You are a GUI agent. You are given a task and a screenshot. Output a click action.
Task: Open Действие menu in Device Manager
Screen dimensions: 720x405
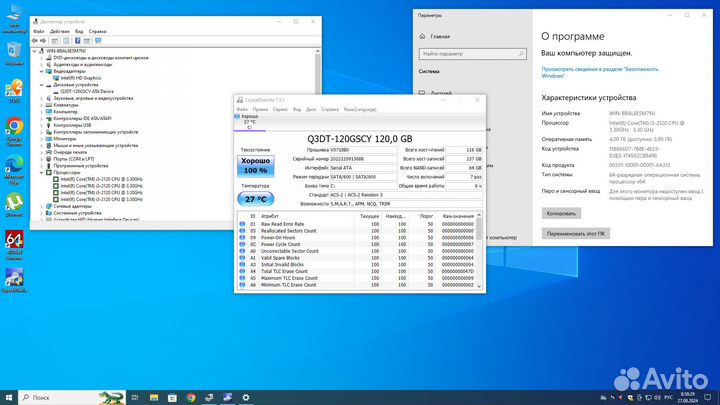pyautogui.click(x=60, y=31)
